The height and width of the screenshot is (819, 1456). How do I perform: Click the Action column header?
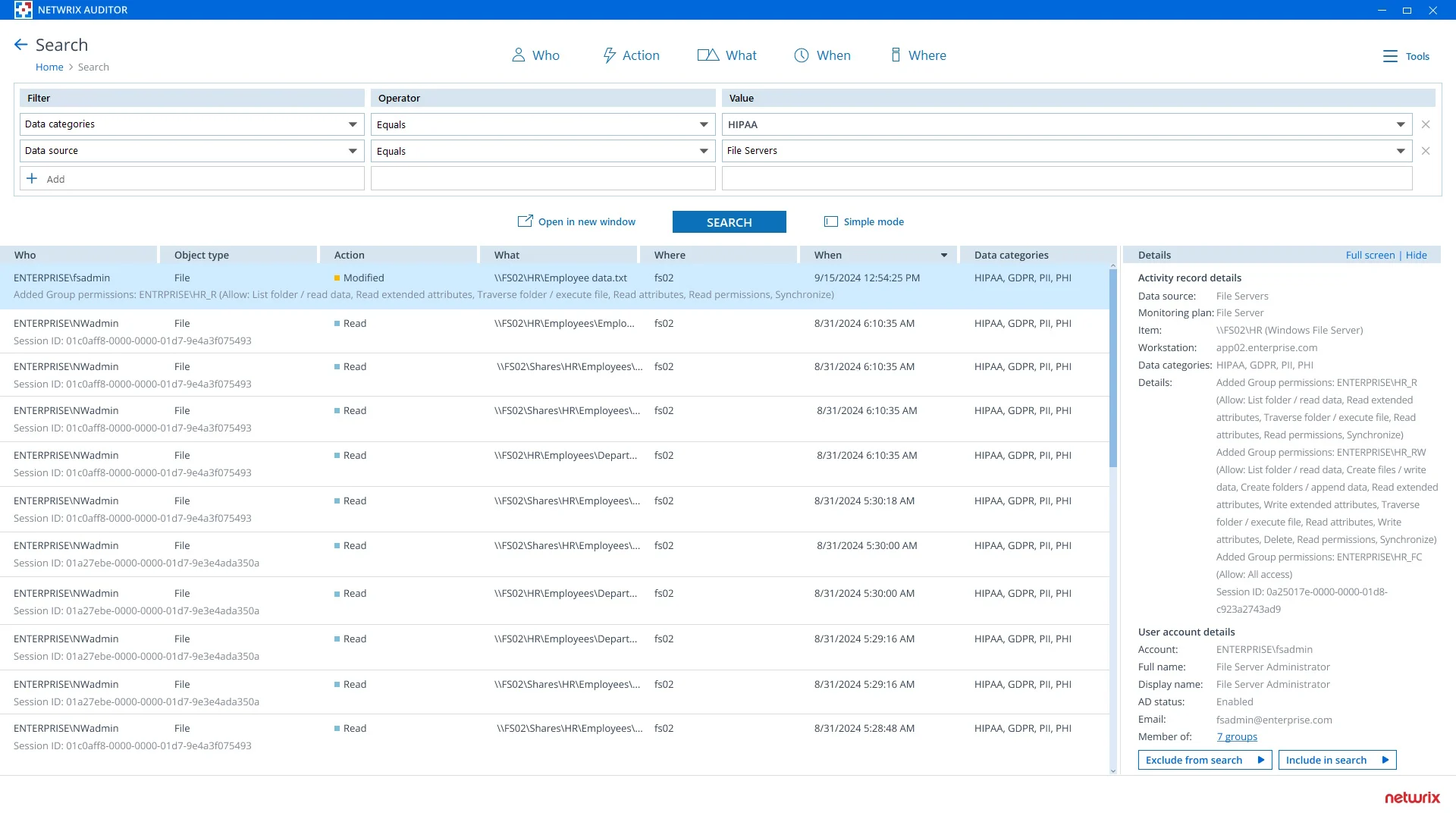click(399, 255)
